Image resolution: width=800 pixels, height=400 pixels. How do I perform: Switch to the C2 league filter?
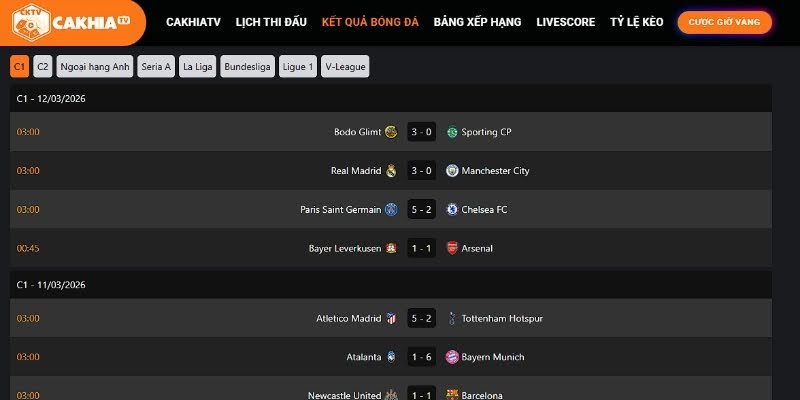pyautogui.click(x=42, y=67)
